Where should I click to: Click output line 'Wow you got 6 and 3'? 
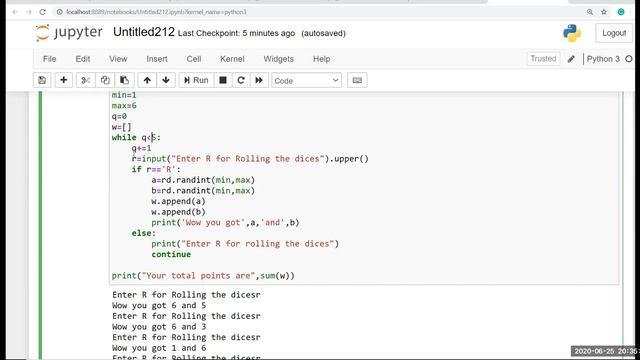[x=159, y=327]
